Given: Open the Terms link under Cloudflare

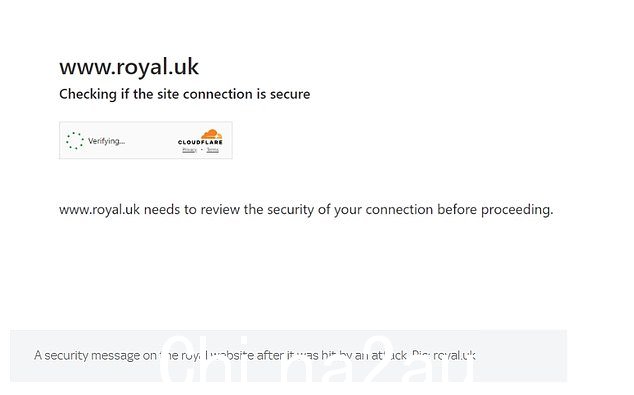Looking at the screenshot, I should [213, 150].
